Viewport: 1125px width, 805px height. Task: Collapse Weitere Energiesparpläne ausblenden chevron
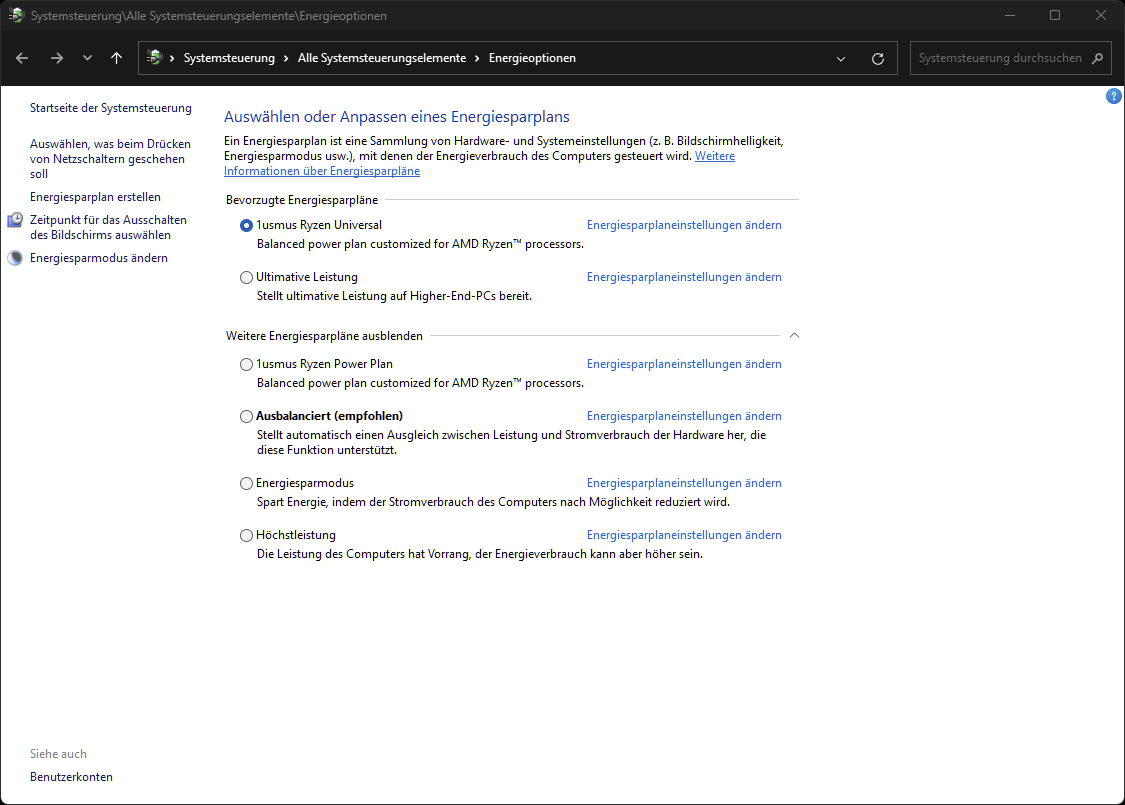point(794,335)
